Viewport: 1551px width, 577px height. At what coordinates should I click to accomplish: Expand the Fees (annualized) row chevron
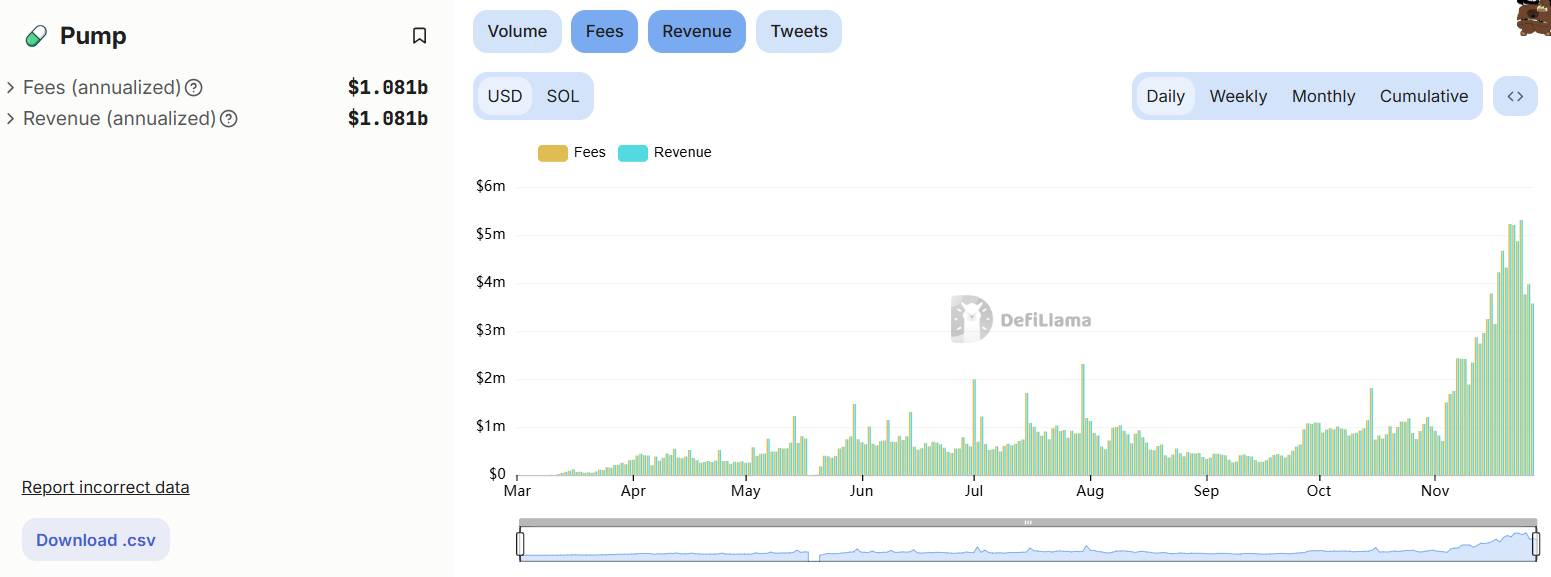coord(11,88)
